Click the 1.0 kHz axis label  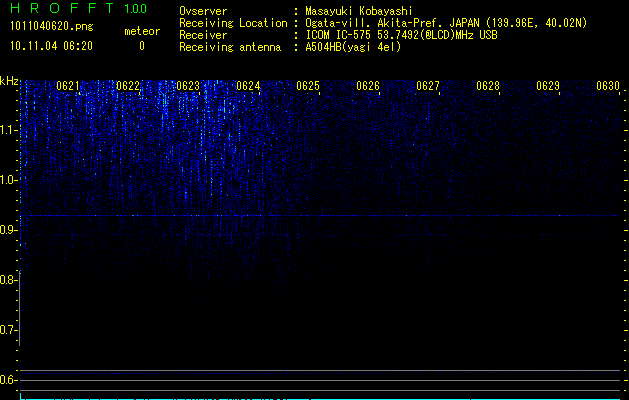pyautogui.click(x=8, y=180)
